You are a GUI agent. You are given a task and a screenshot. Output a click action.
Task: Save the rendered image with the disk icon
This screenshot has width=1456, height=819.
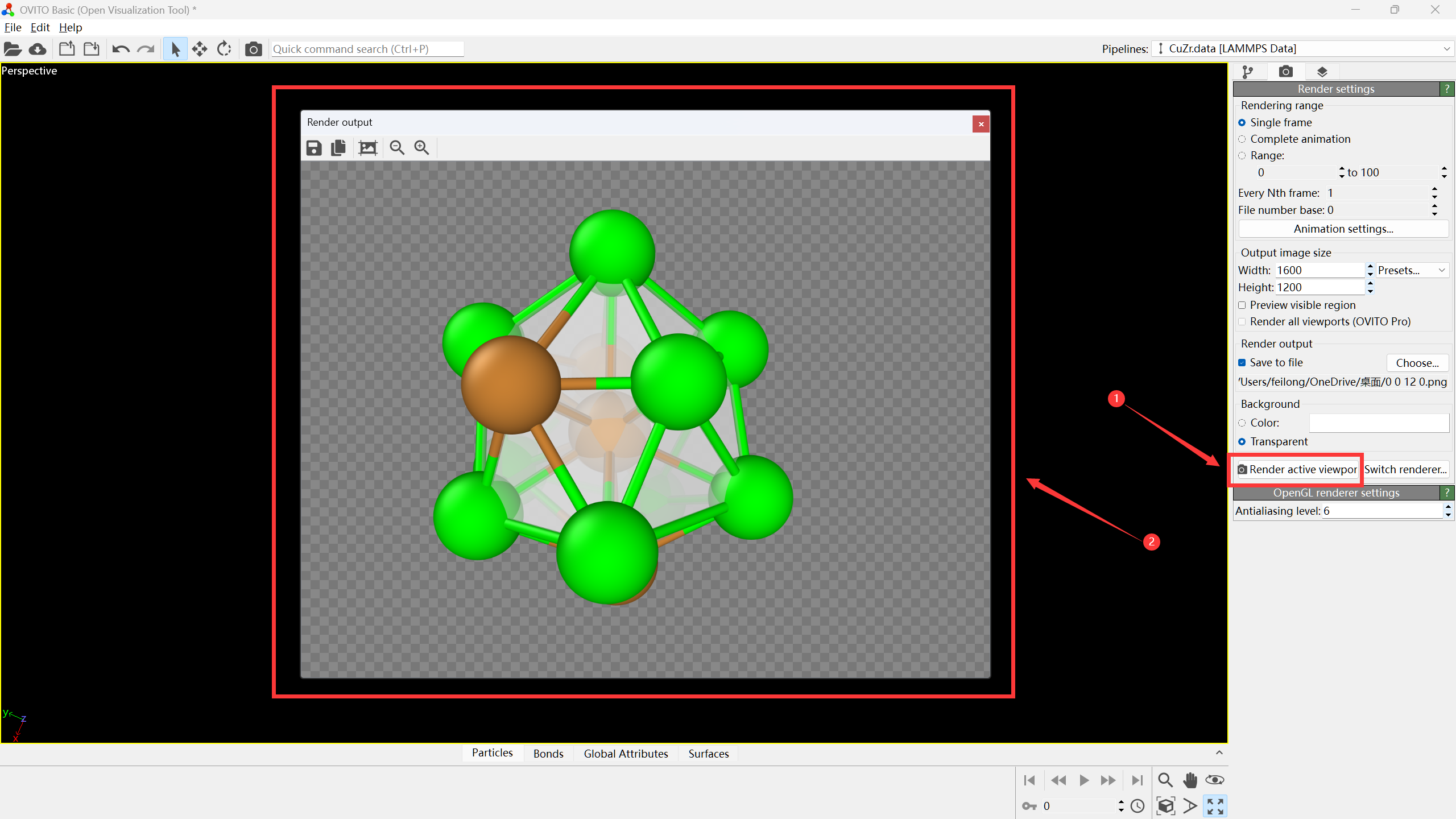313,148
